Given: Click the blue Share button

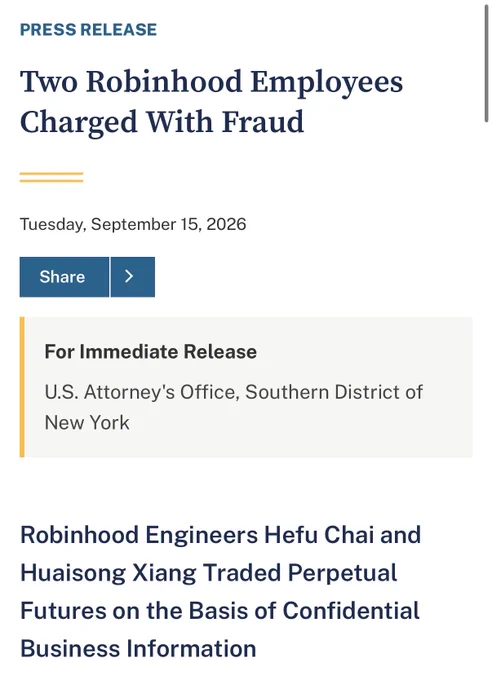Looking at the screenshot, I should pos(64,277).
